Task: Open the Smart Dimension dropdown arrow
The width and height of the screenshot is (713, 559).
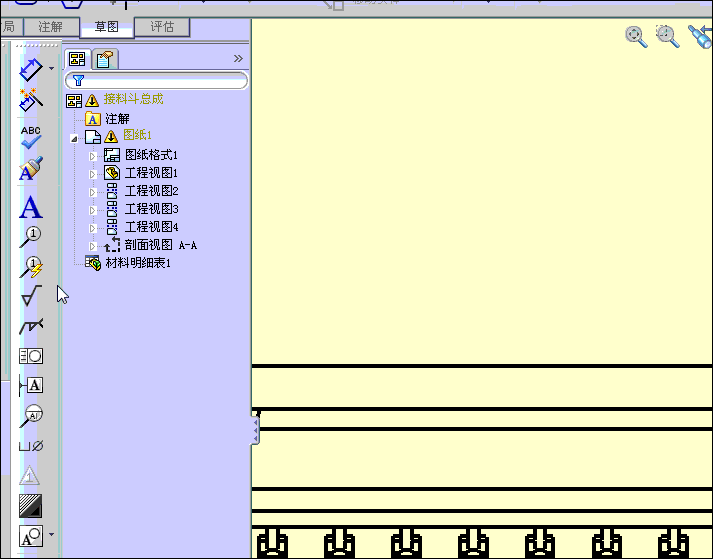Action: point(51,69)
